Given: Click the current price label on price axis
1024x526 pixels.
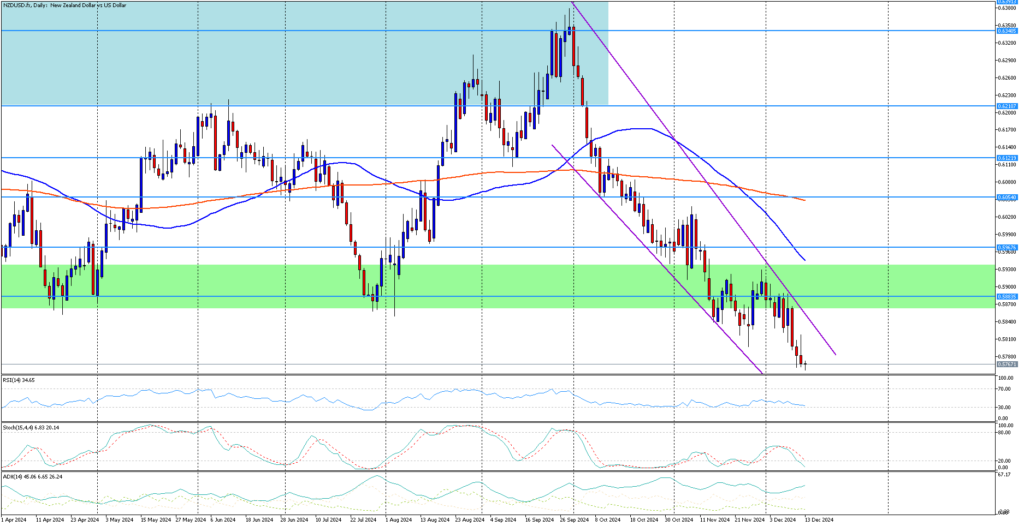Looking at the screenshot, I should [1007, 365].
